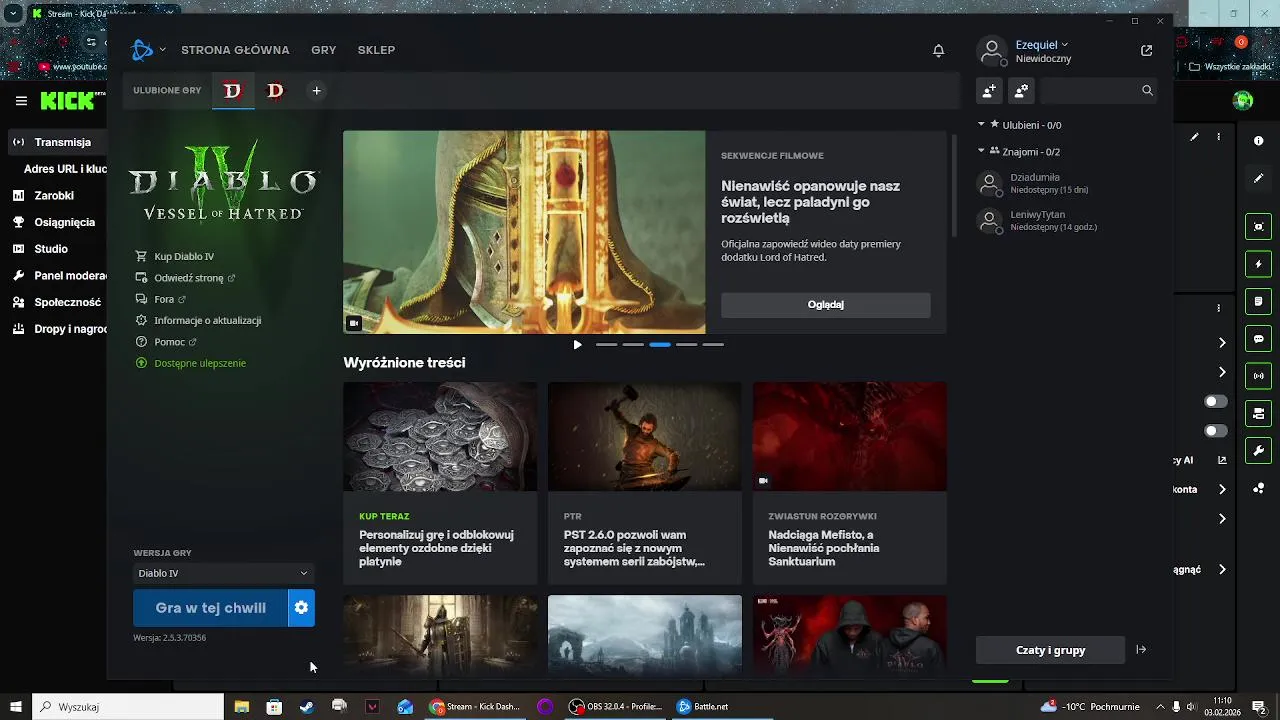Image resolution: width=1280 pixels, height=720 pixels.
Task: Select the active blue carousel indicator
Action: [x=660, y=345]
